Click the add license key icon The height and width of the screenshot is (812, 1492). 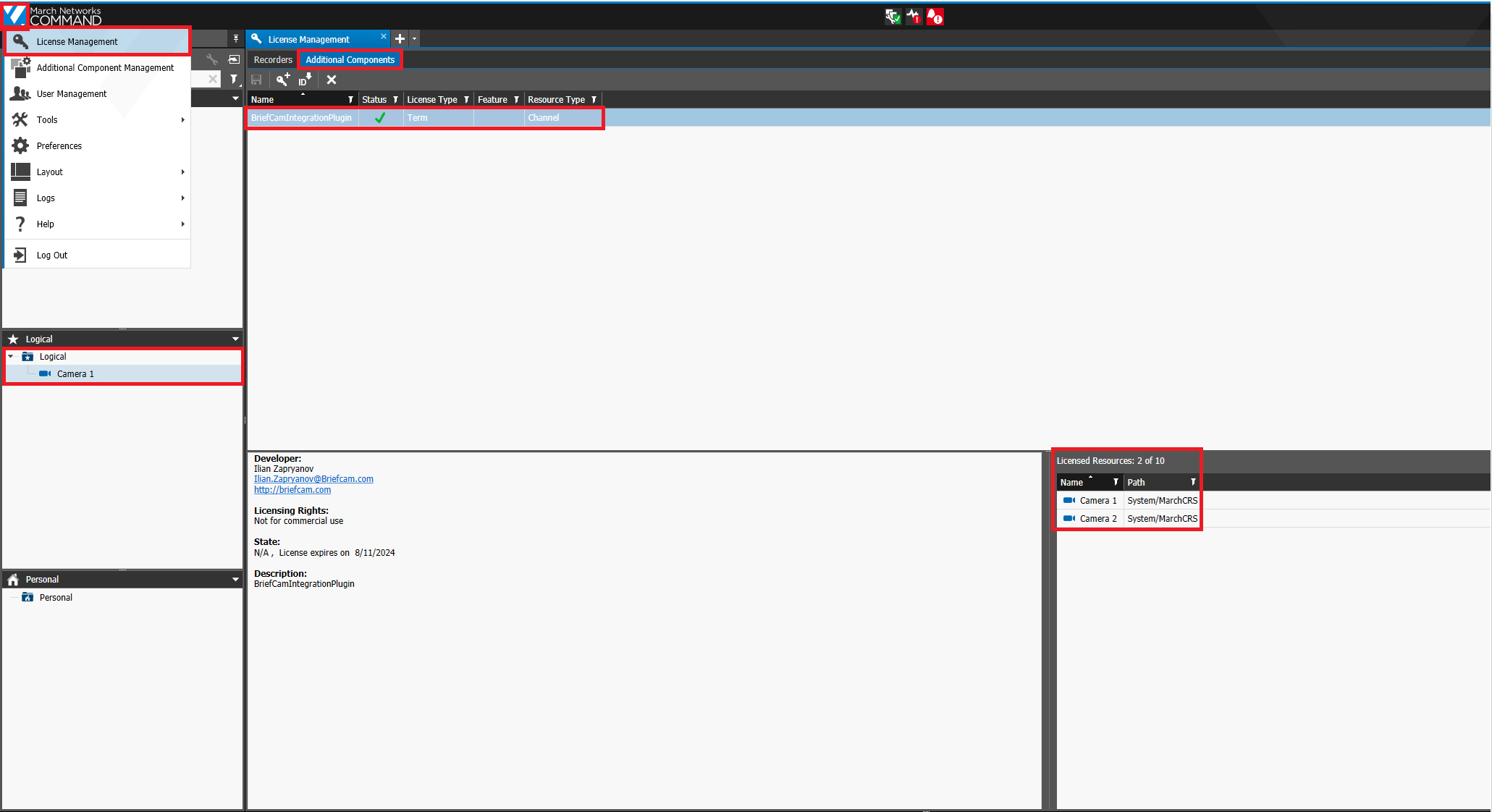283,80
